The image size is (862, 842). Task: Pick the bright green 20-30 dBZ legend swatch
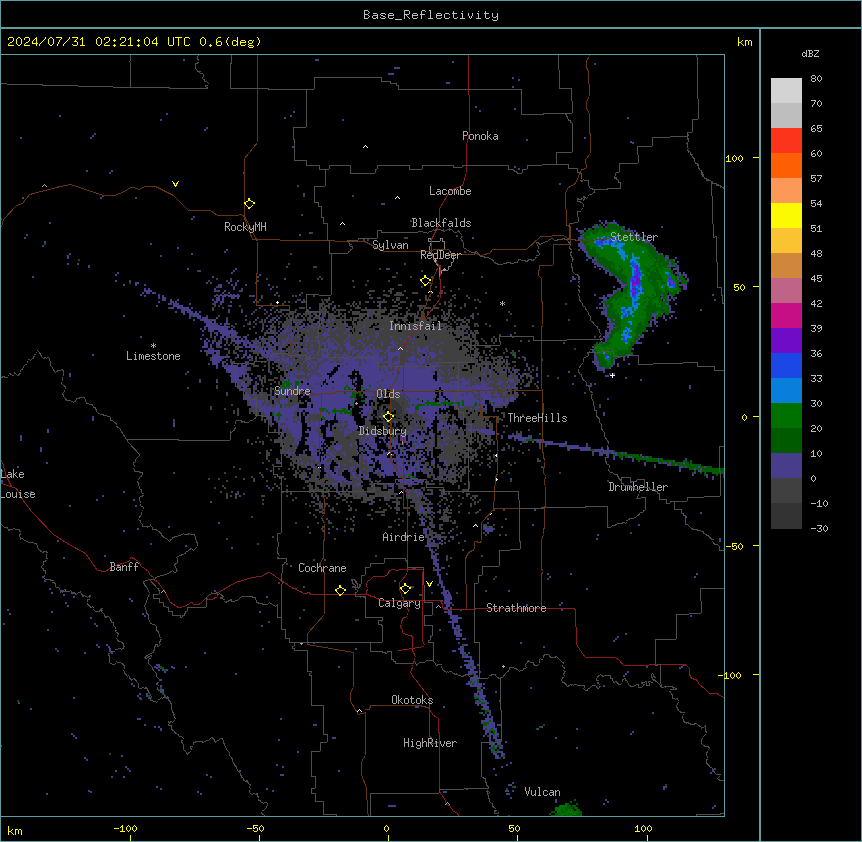tap(786, 416)
